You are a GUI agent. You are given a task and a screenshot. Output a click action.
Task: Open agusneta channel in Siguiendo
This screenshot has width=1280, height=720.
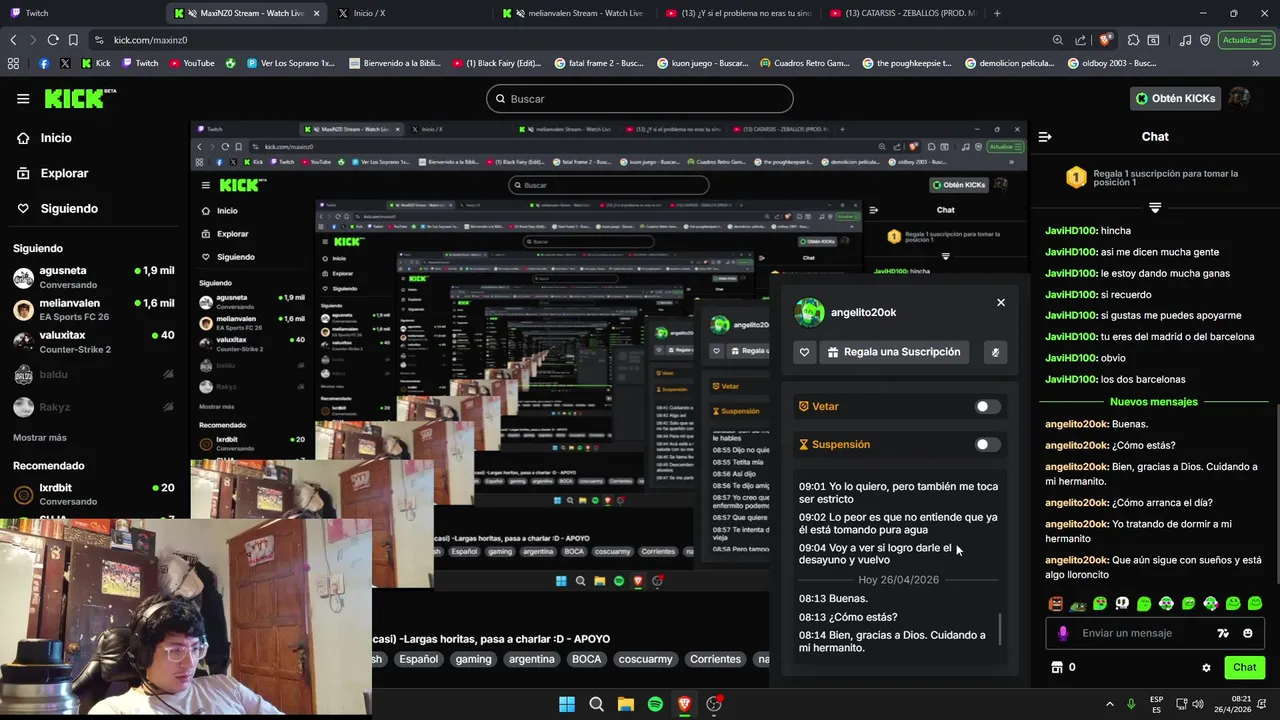pos(93,277)
